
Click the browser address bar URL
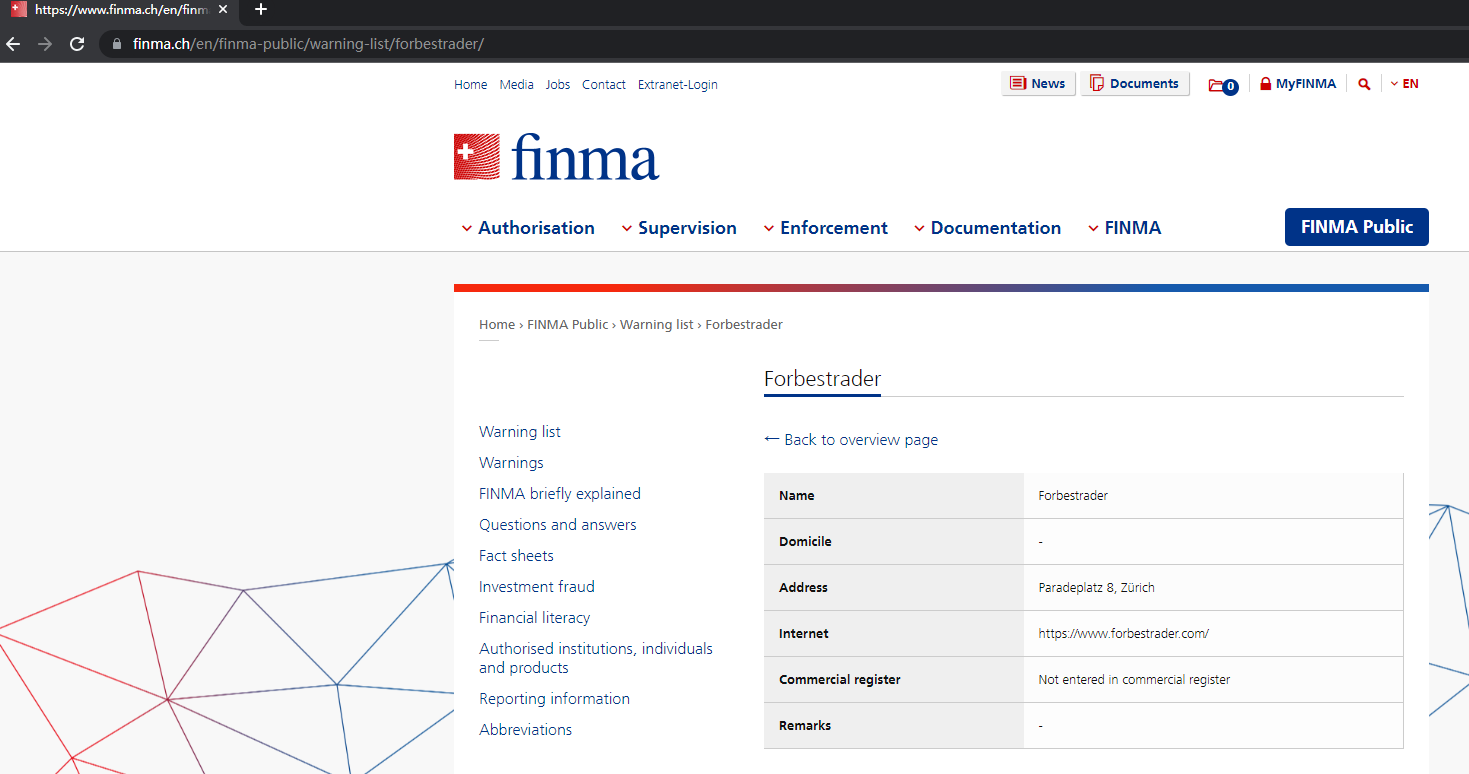tap(308, 44)
